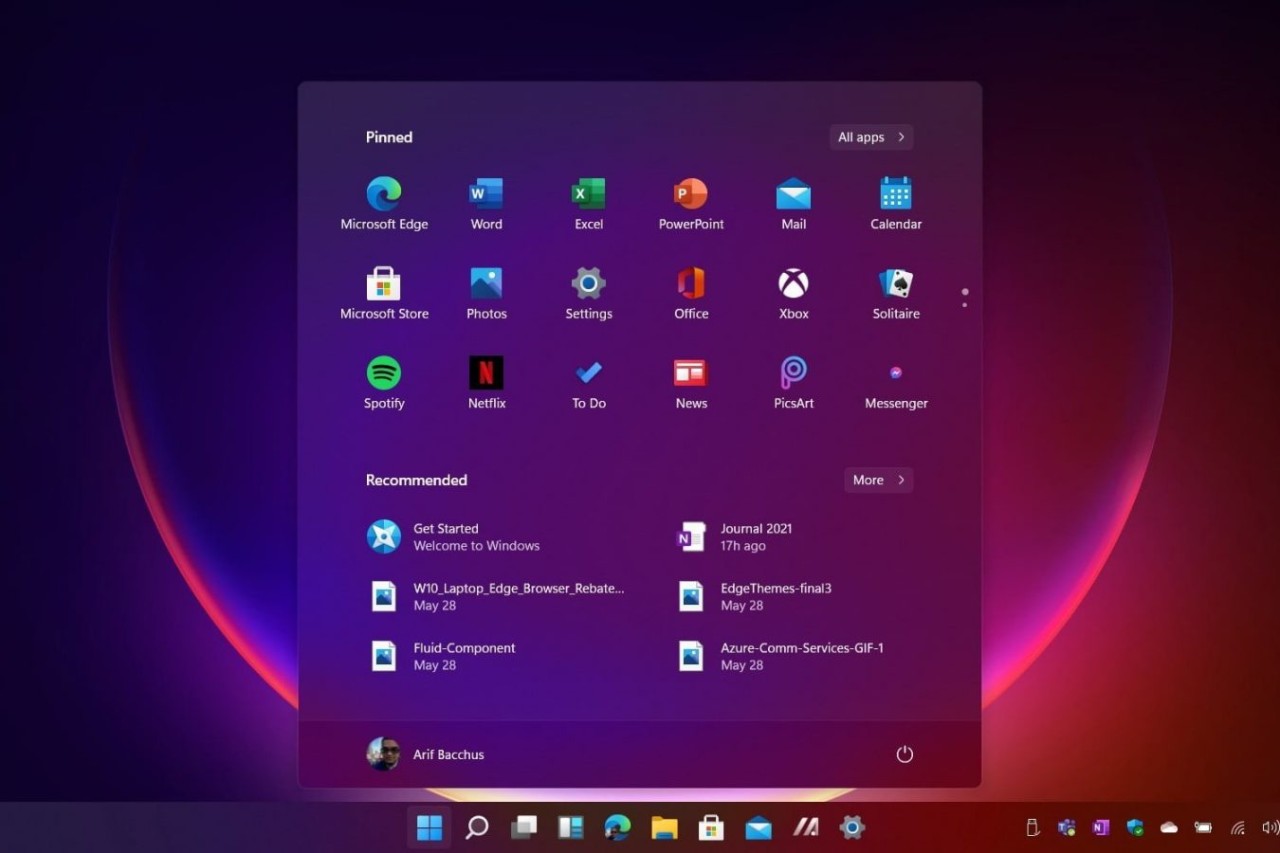Open Microsoft Teams from the system tray
Screen dimensions: 1280x853
pyautogui.click(x=1065, y=828)
